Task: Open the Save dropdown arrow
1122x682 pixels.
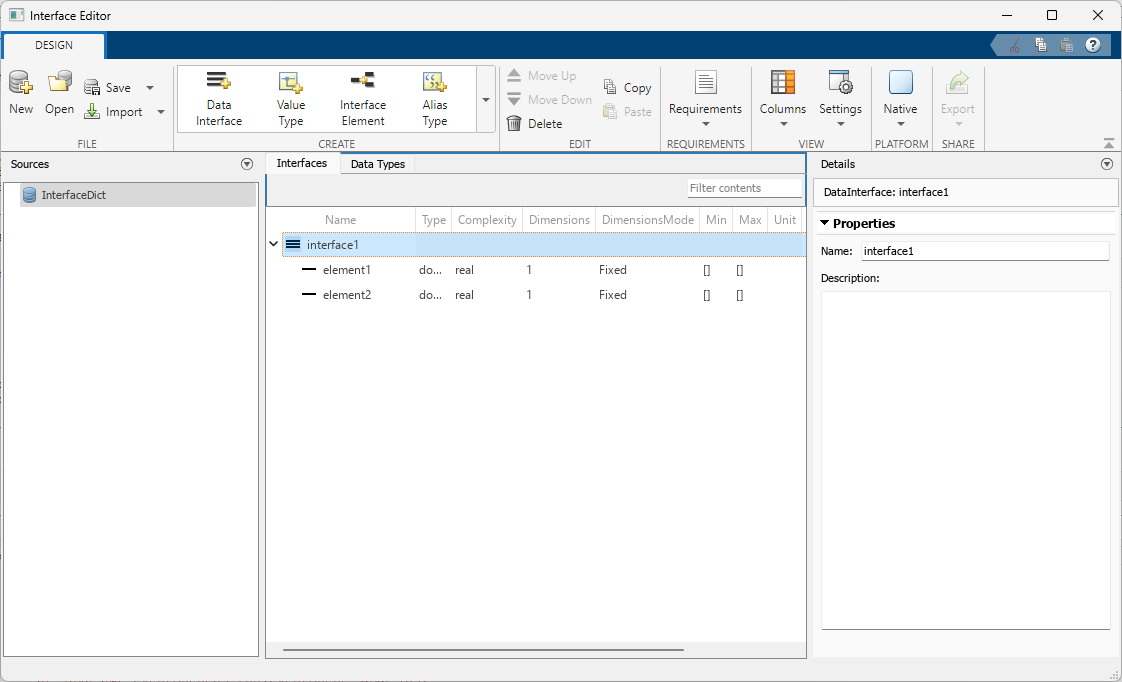Action: 149,87
